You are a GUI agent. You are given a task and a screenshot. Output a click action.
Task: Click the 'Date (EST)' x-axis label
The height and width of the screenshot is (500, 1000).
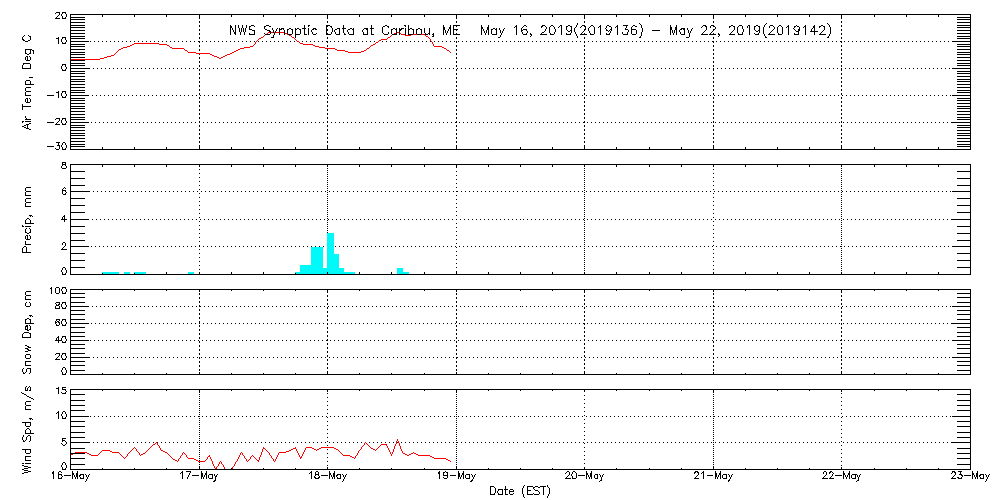520,491
